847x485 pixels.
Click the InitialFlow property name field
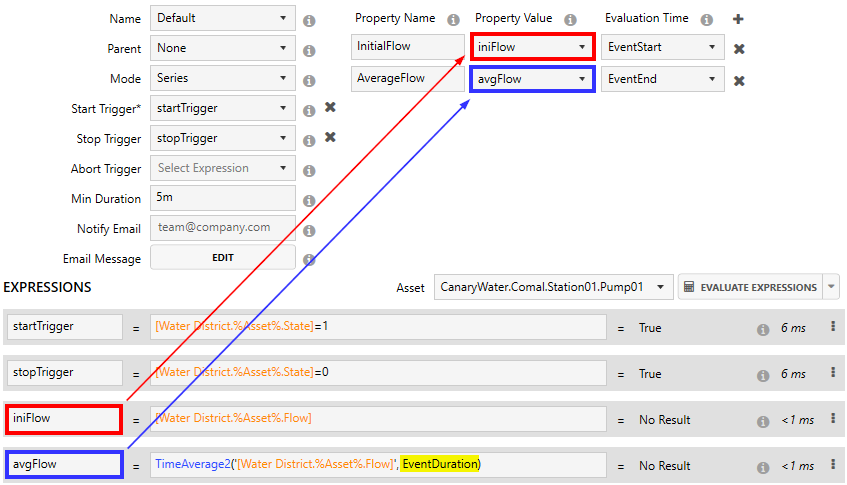[x=407, y=47]
